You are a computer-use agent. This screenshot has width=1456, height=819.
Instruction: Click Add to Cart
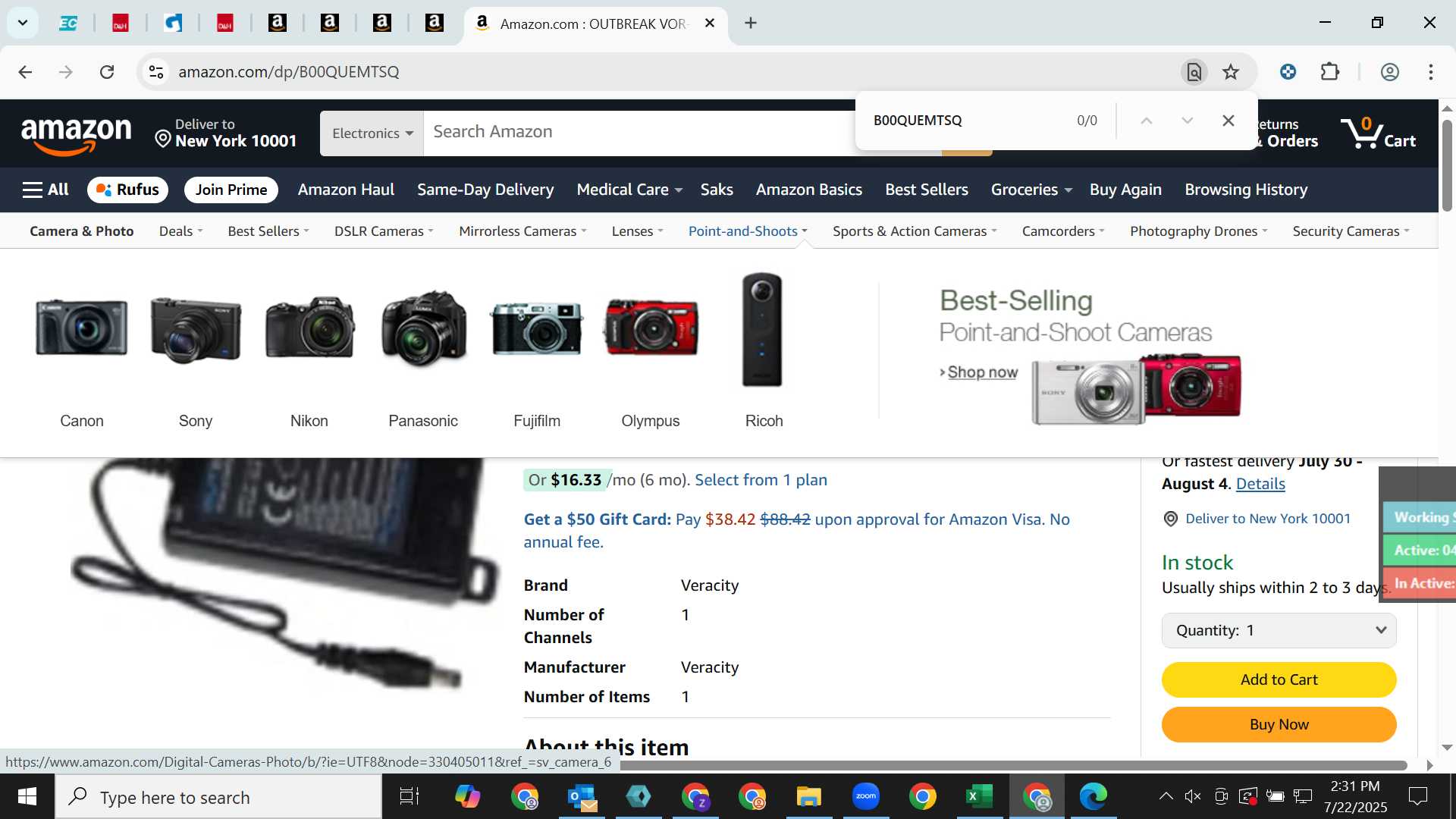tap(1279, 680)
